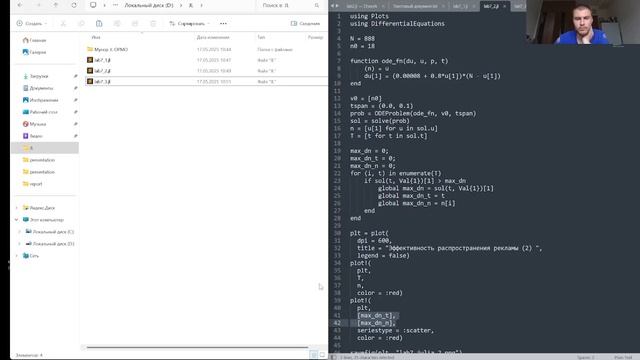
Task: Click the lab7_3.jl file icon
Action: [90, 81]
